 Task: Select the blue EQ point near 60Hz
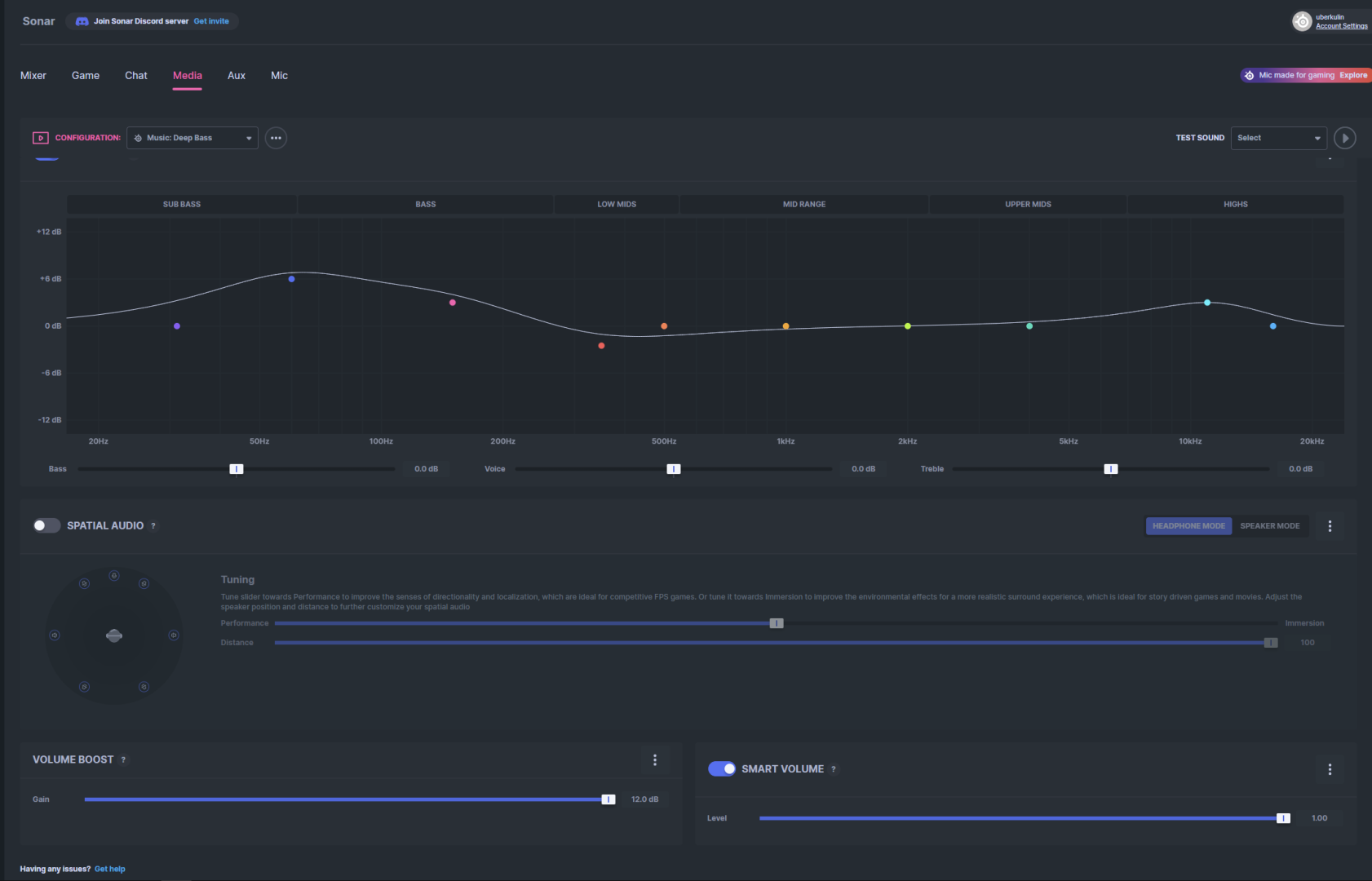[291, 279]
